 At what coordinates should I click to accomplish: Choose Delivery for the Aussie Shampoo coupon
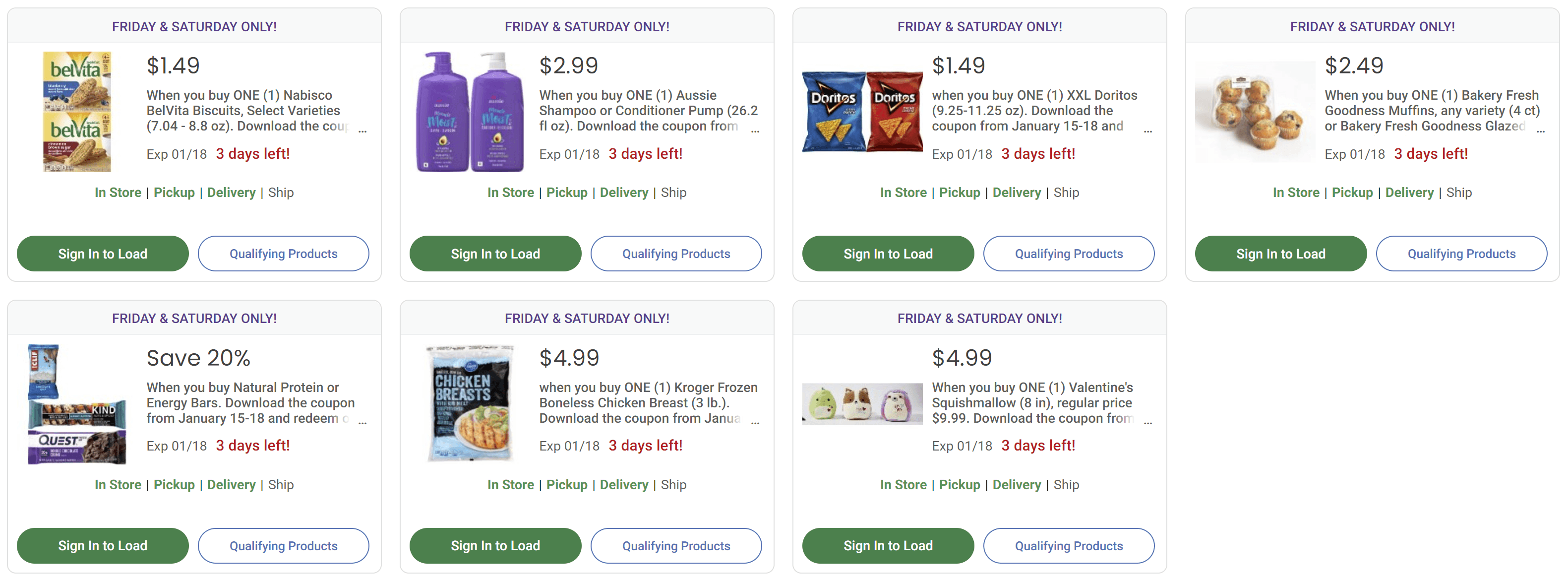[624, 192]
